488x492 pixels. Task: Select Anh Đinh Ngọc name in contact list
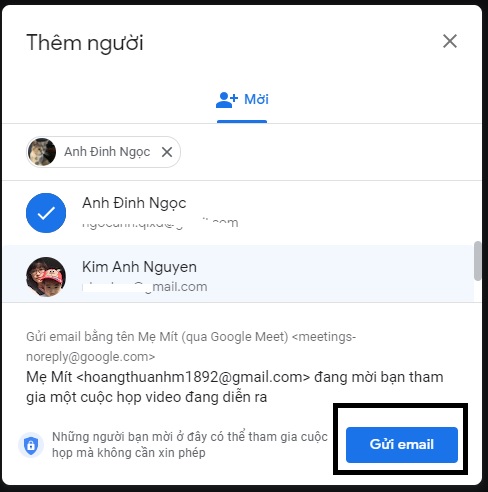pyautogui.click(x=134, y=203)
